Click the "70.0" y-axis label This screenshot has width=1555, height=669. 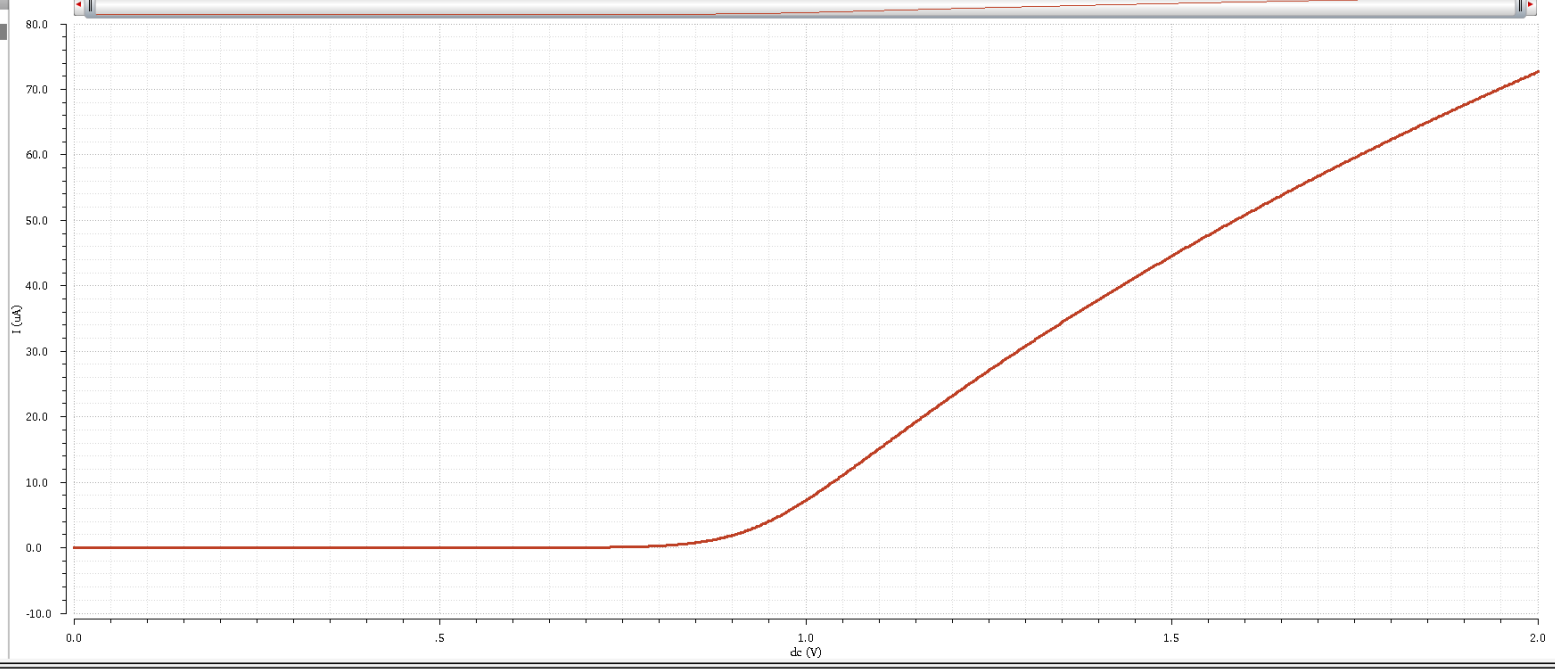click(x=38, y=89)
